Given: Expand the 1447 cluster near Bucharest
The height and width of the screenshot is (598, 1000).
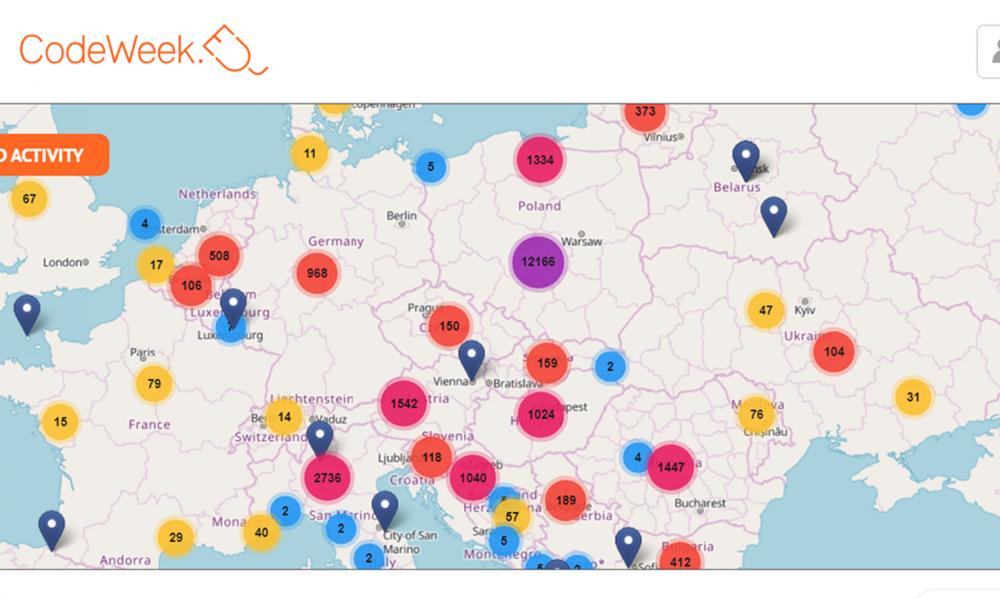Looking at the screenshot, I should coord(670,467).
